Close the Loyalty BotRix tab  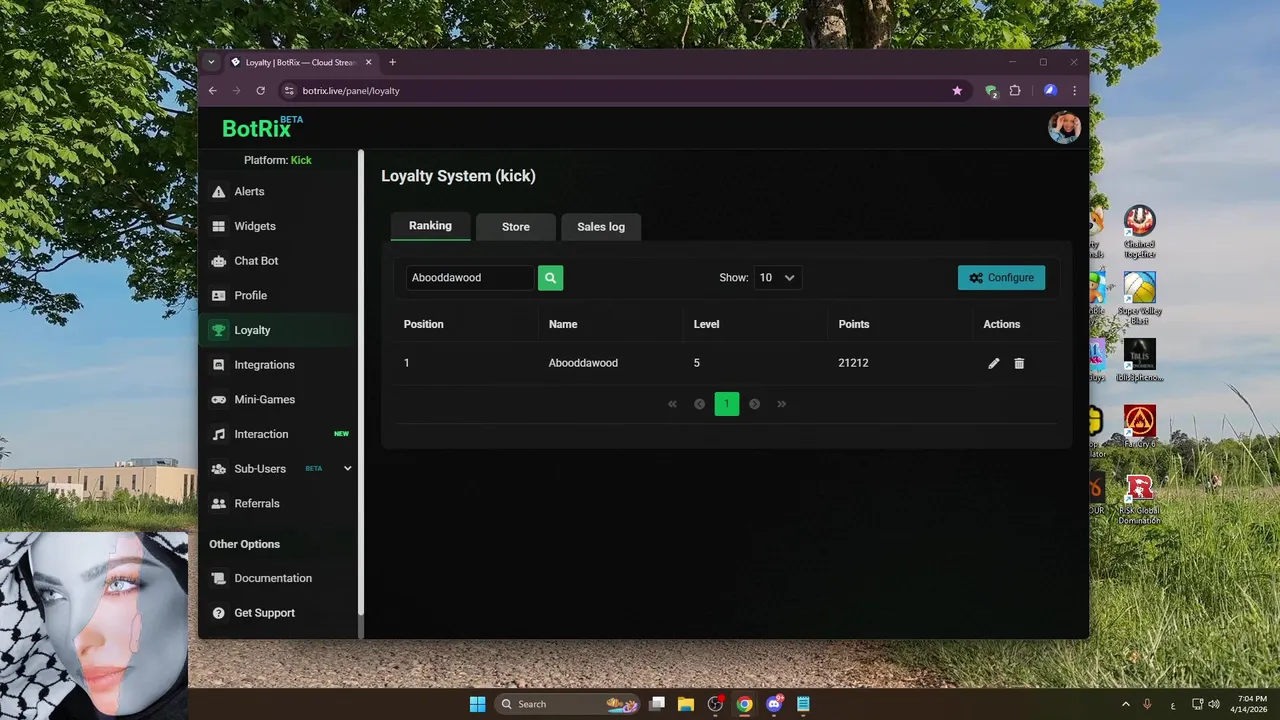[368, 62]
